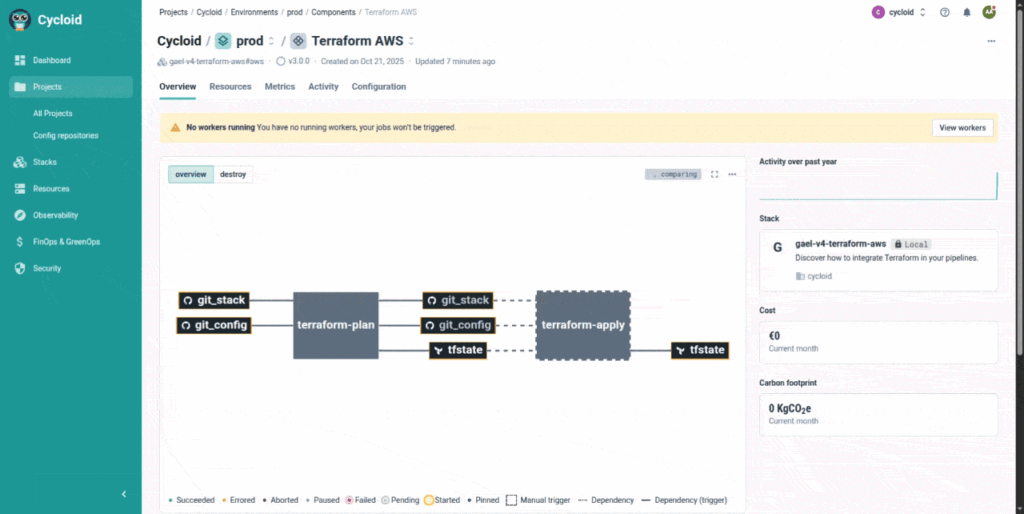Select the overview pipeline view

coord(190,174)
